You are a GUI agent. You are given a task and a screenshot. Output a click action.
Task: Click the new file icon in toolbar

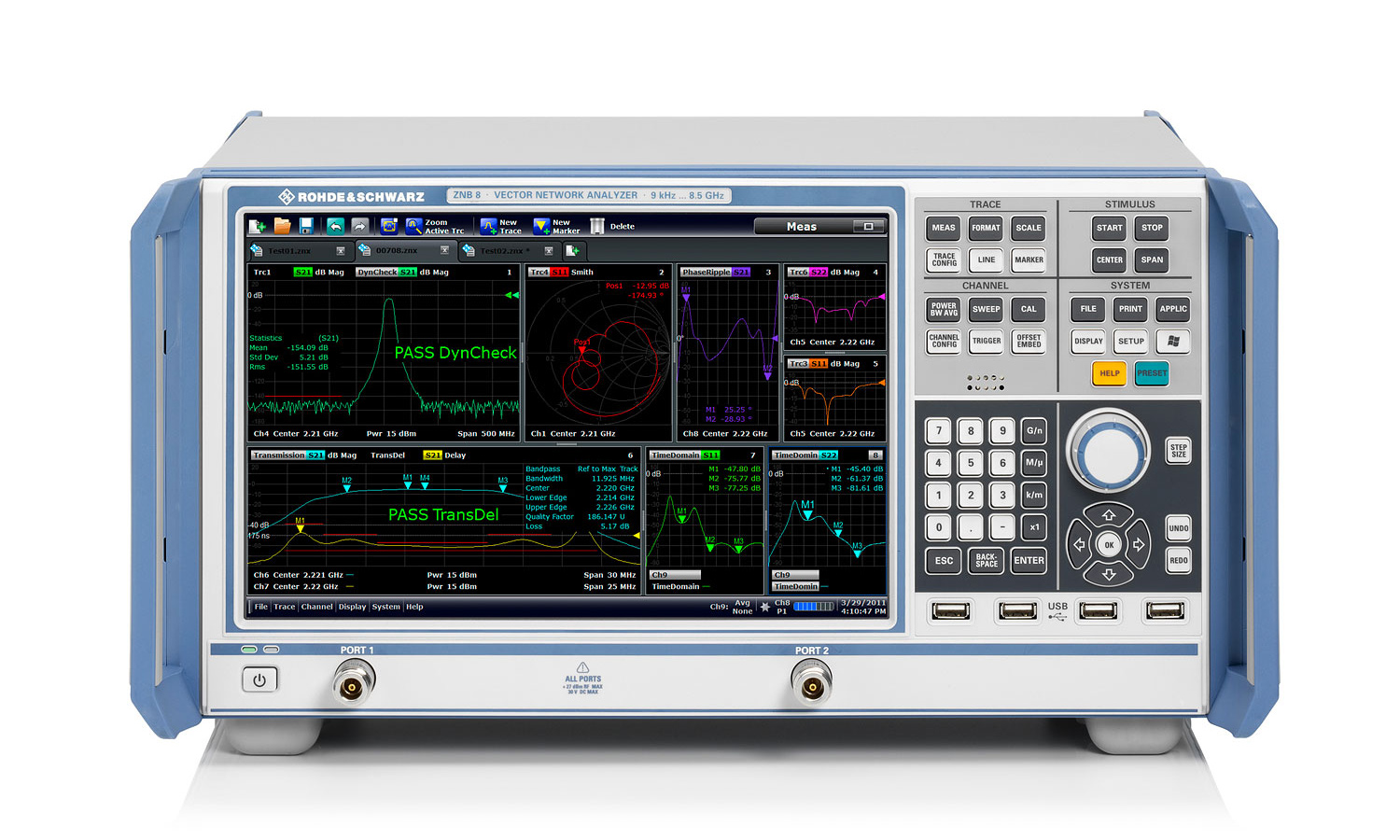point(258,226)
